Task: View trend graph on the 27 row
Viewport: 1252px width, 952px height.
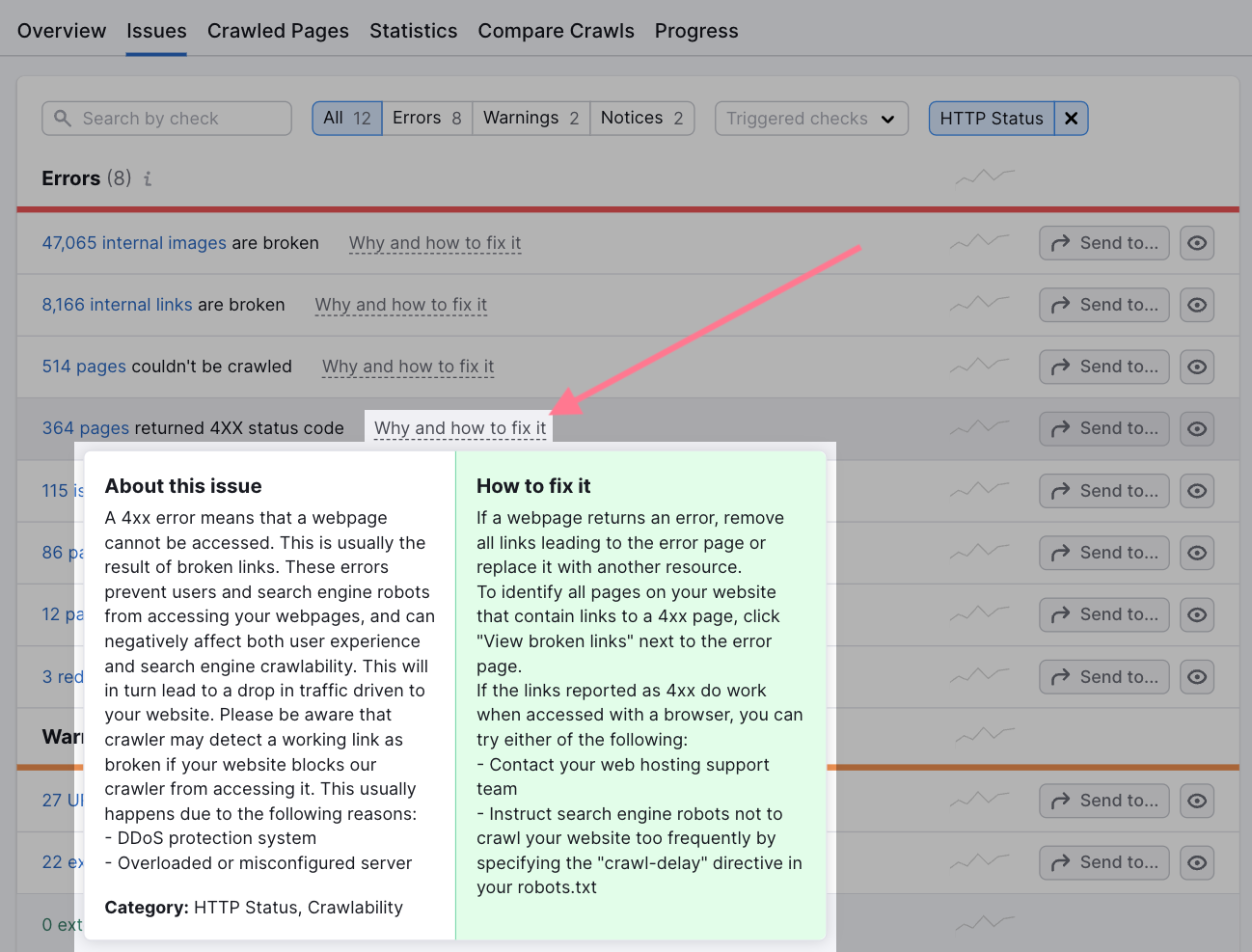Action: 980,799
